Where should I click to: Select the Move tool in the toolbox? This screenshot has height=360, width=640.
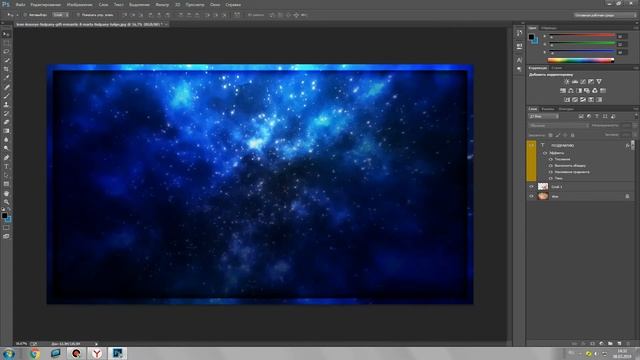click(x=6, y=34)
